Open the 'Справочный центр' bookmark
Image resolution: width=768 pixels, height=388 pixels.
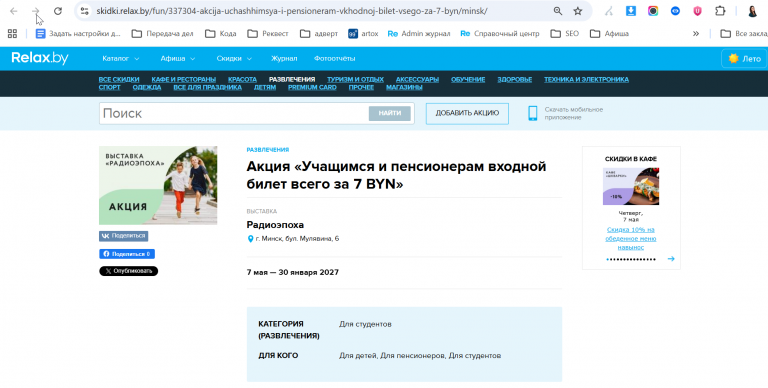[x=500, y=33]
